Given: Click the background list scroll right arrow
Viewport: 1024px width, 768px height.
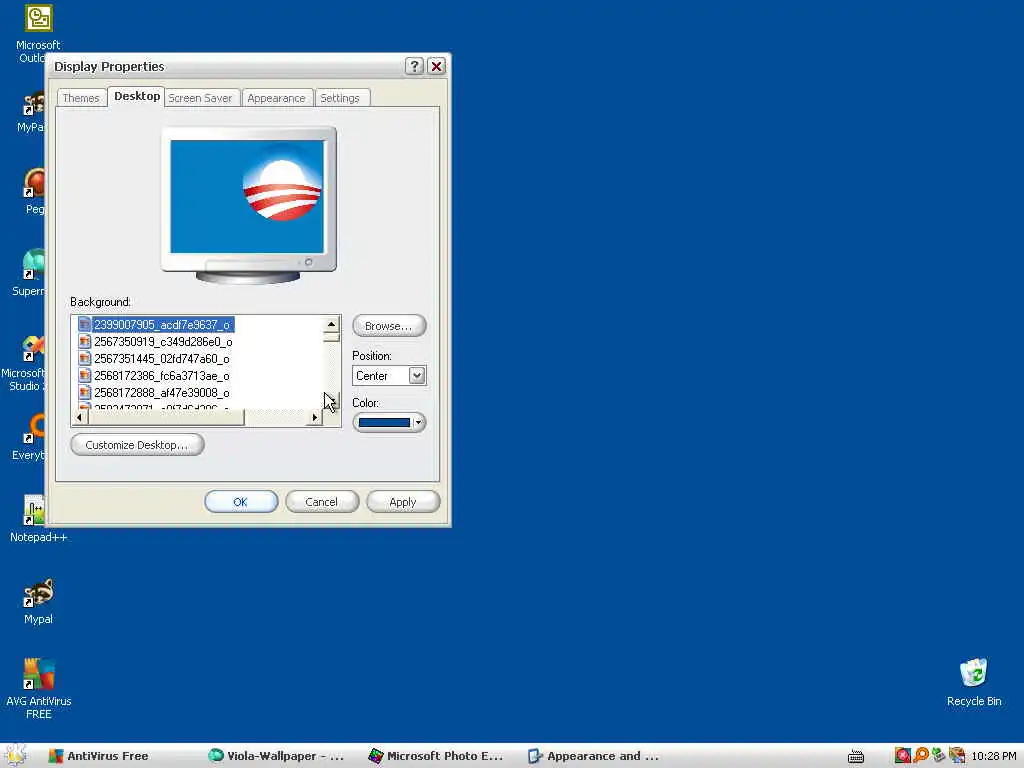Looking at the screenshot, I should pos(315,417).
